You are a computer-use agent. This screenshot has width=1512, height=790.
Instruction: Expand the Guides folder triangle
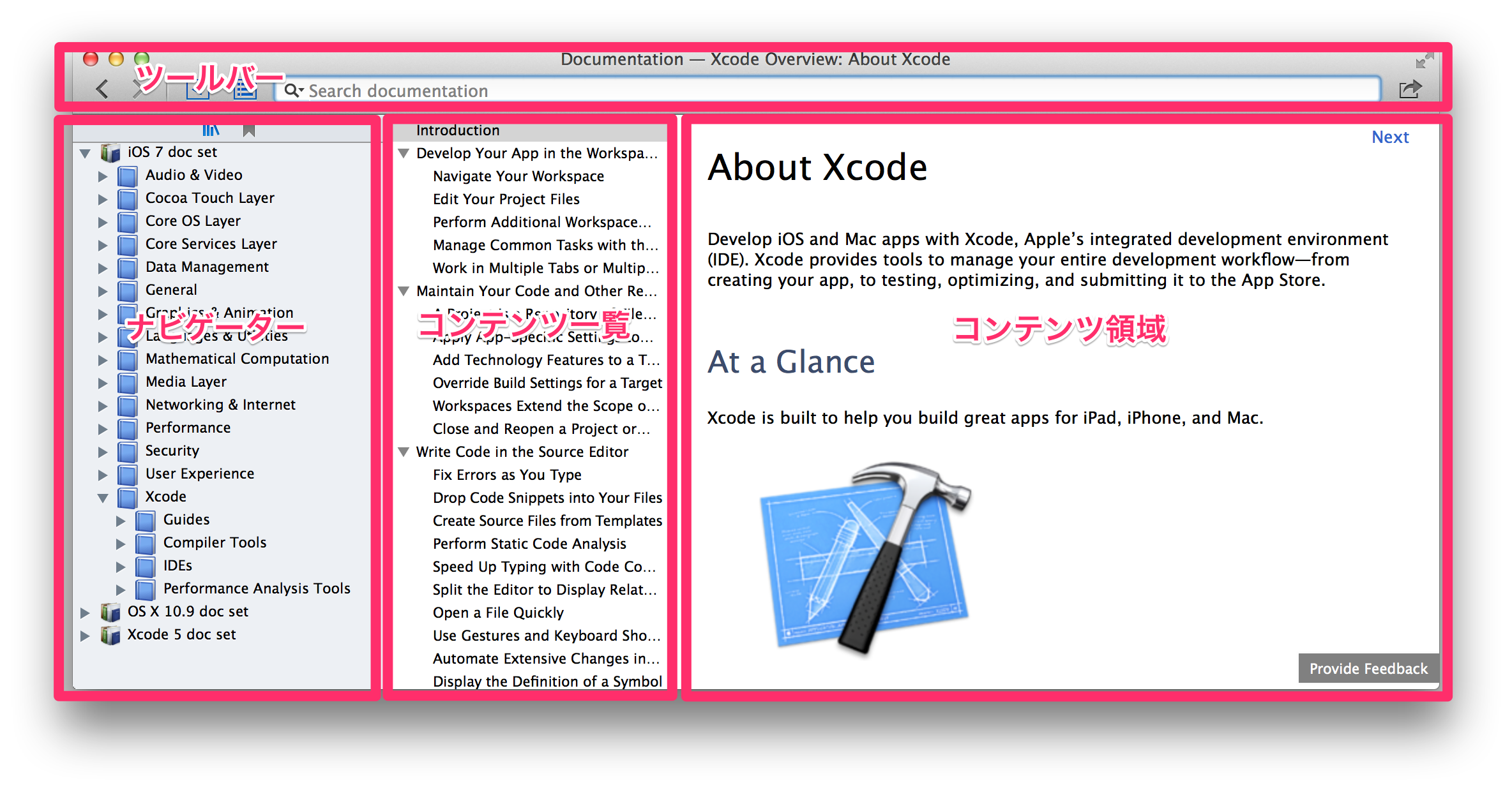[x=121, y=521]
